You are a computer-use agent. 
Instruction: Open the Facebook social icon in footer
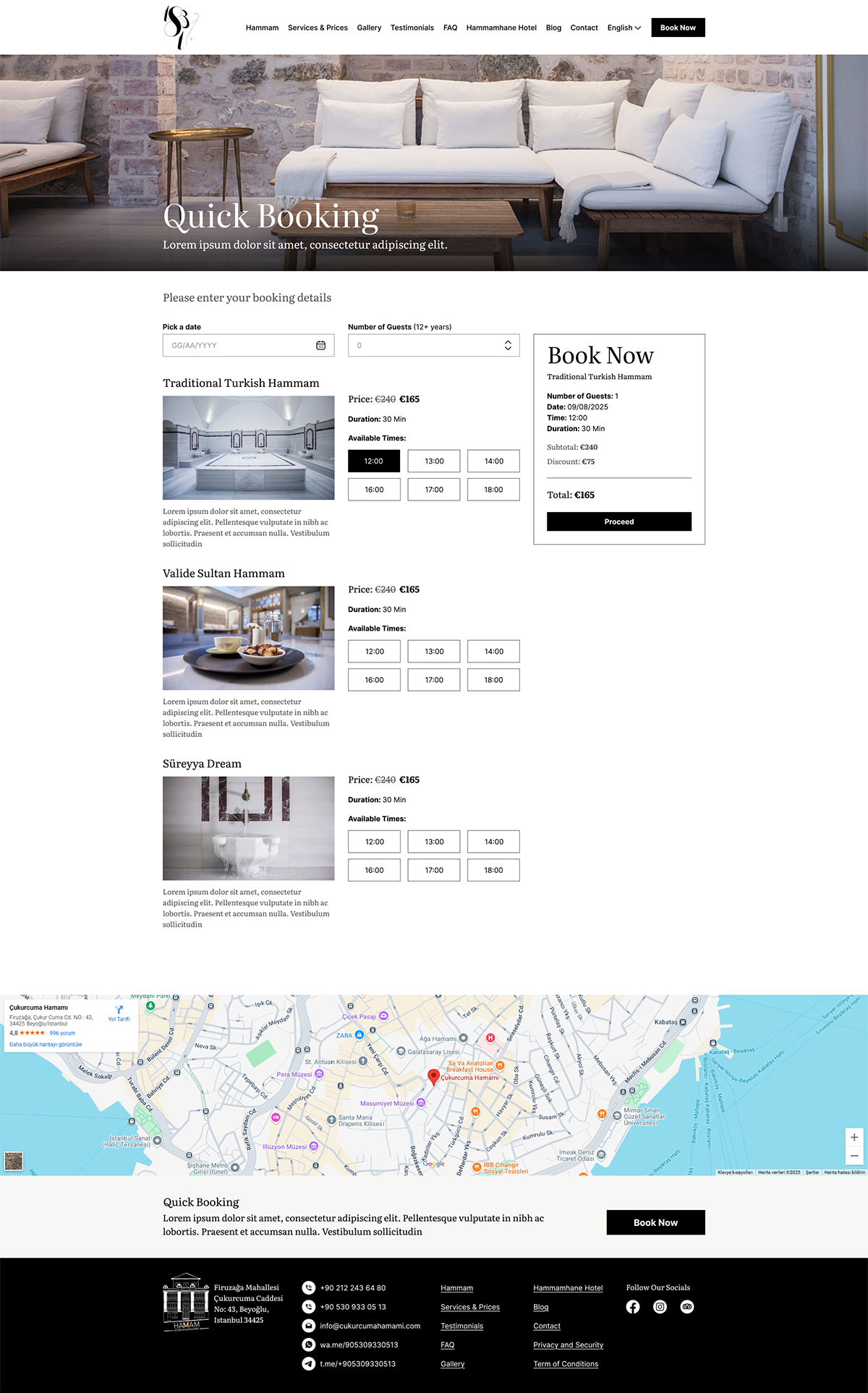[633, 1307]
